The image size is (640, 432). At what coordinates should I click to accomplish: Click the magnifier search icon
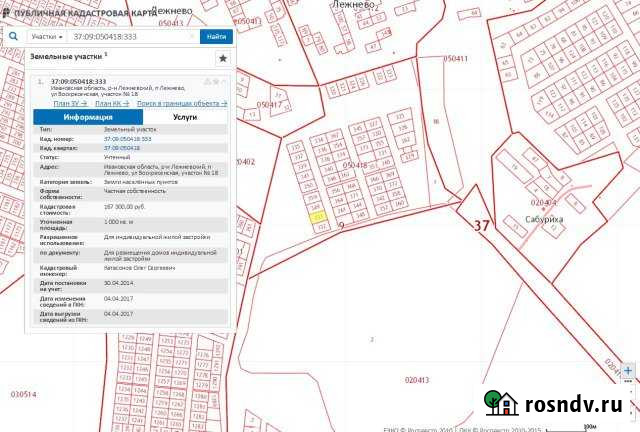pos(15,36)
